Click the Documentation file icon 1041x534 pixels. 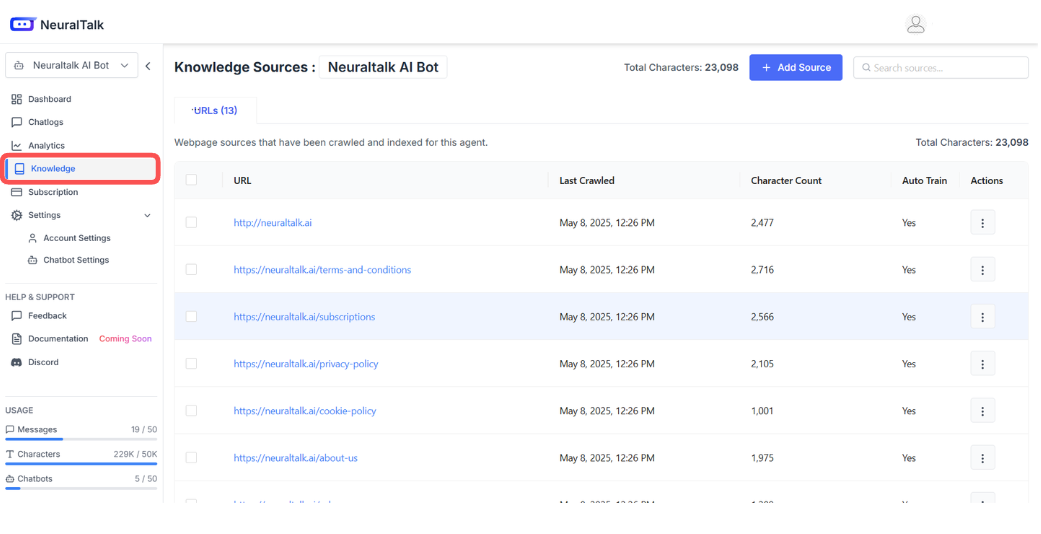point(17,339)
